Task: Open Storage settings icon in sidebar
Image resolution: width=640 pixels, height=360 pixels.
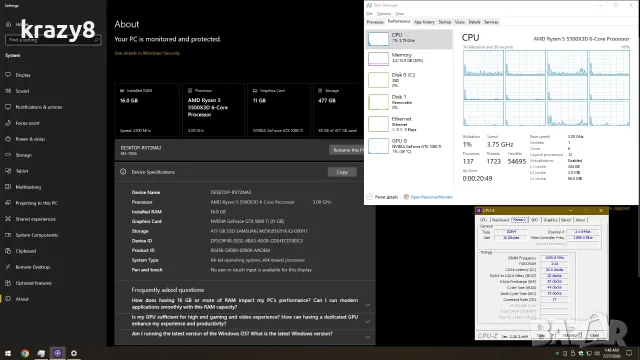Action: click(x=8, y=155)
